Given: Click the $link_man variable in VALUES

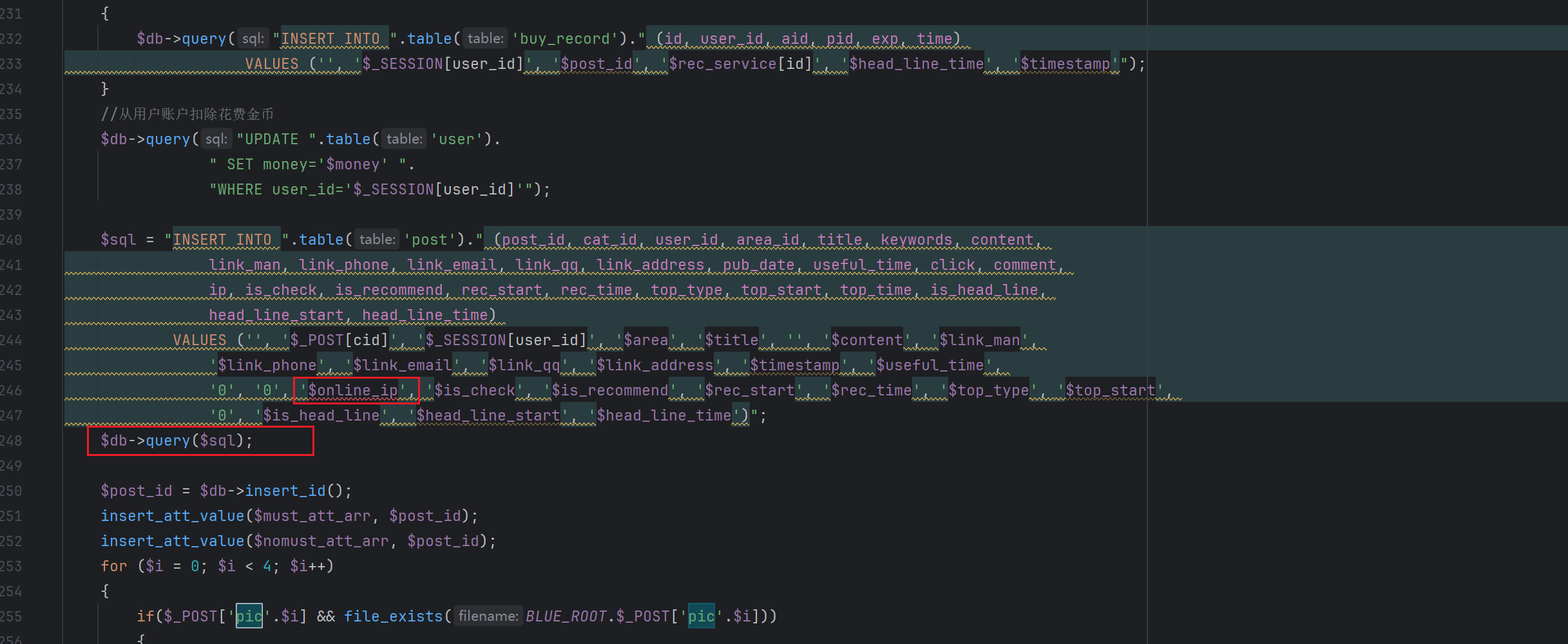Looking at the screenshot, I should click(980, 340).
